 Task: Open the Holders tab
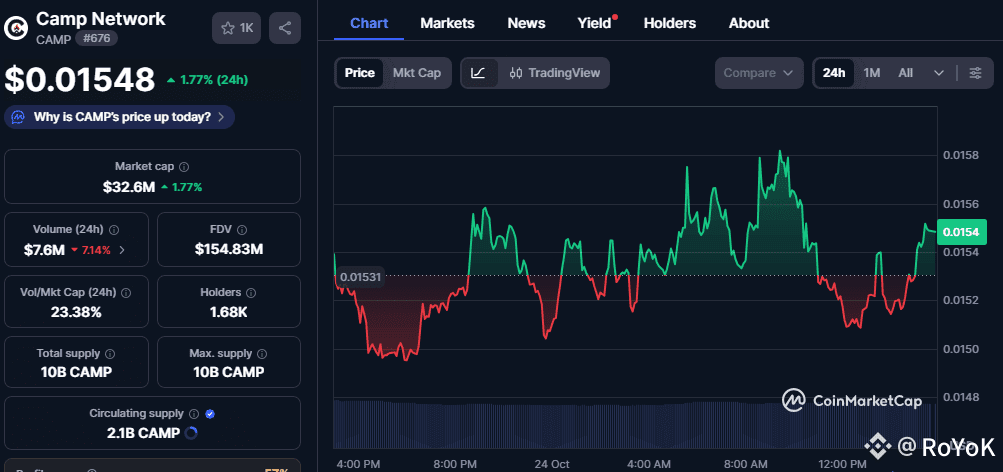tap(670, 23)
